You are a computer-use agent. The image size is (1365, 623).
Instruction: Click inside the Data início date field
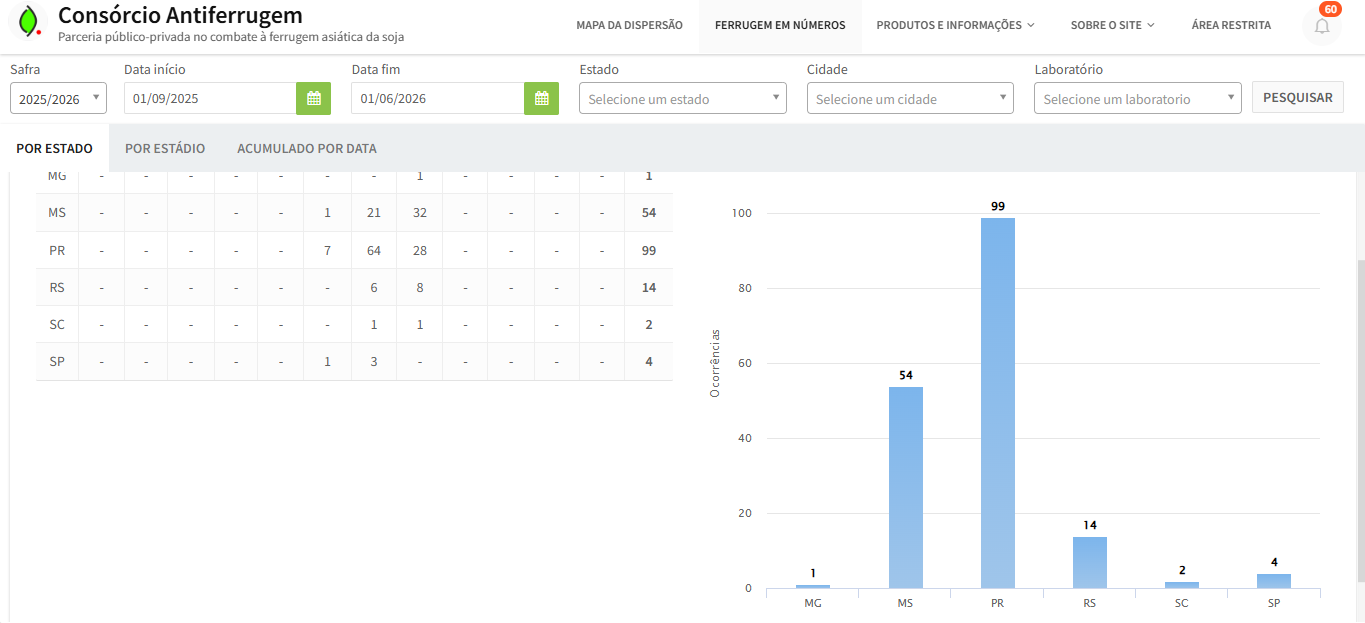click(x=210, y=99)
